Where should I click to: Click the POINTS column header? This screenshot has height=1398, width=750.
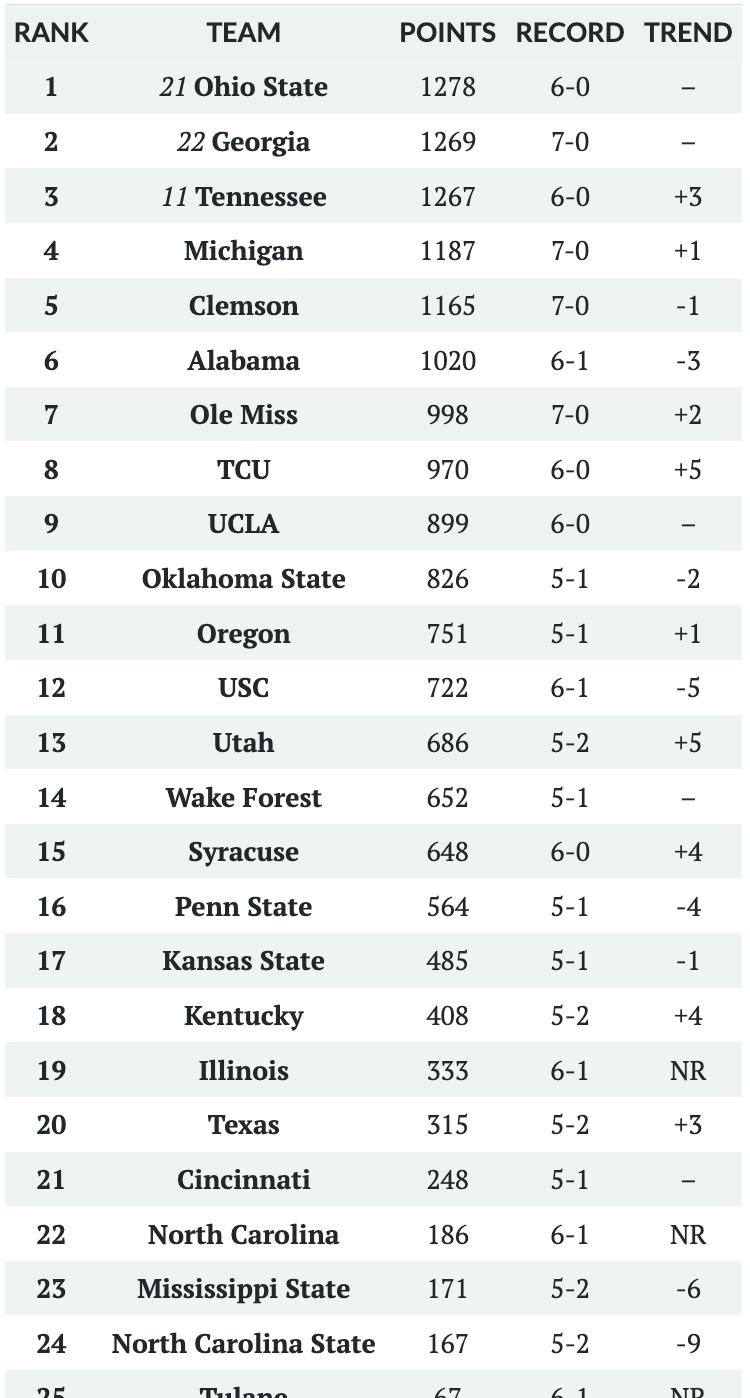point(447,33)
